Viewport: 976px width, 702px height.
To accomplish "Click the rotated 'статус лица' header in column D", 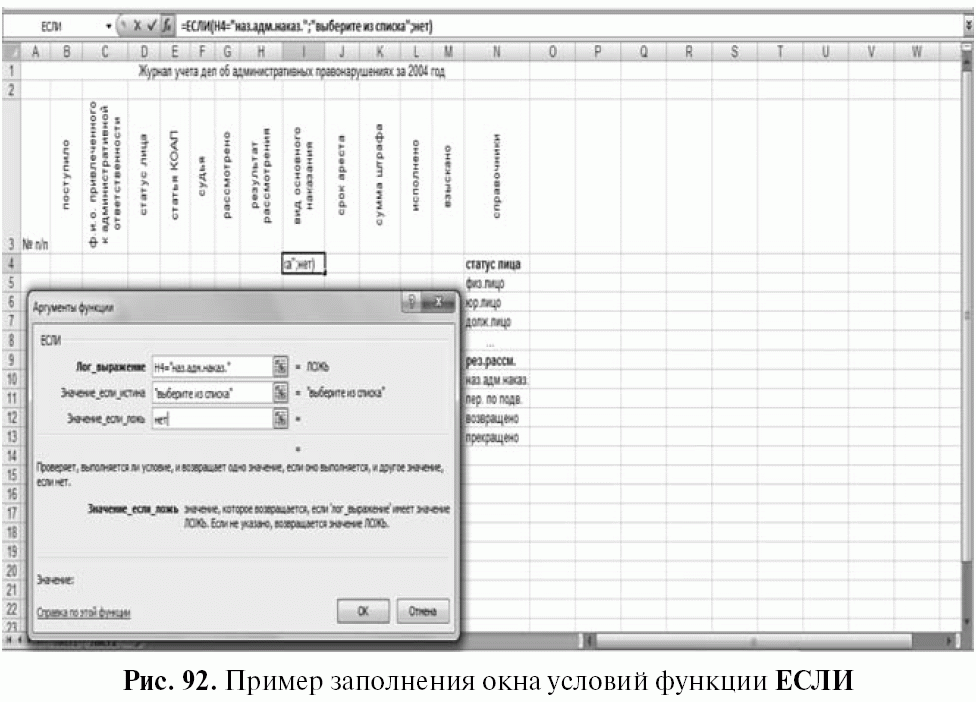I will pos(144,176).
